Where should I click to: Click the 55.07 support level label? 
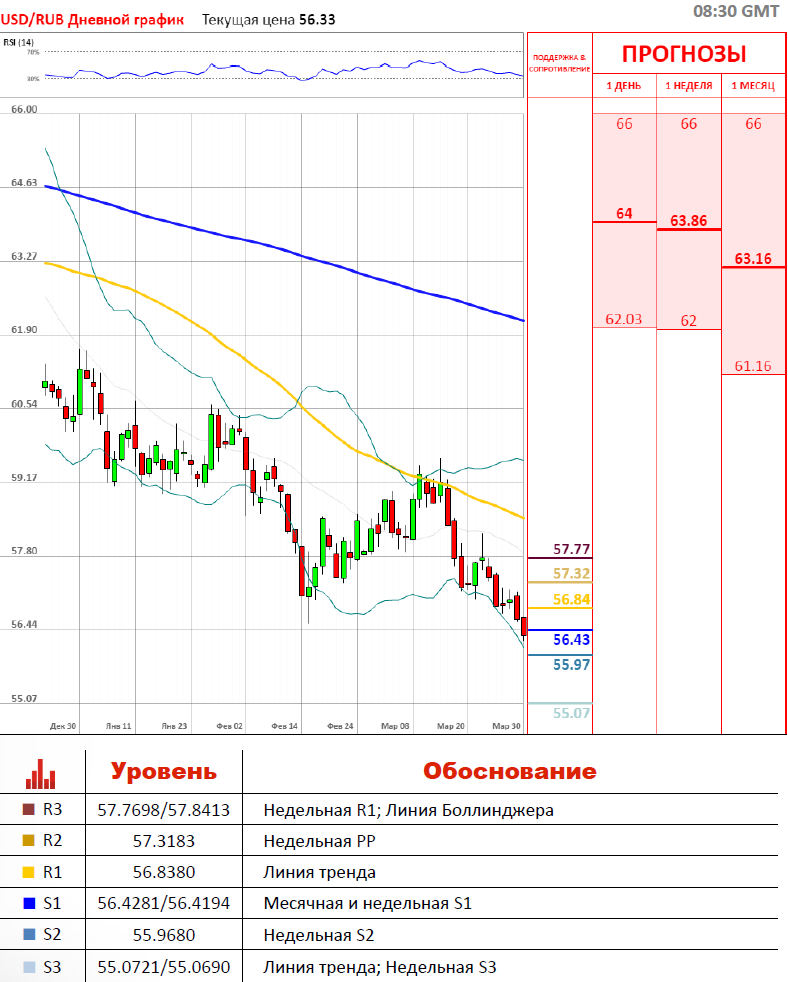[571, 713]
